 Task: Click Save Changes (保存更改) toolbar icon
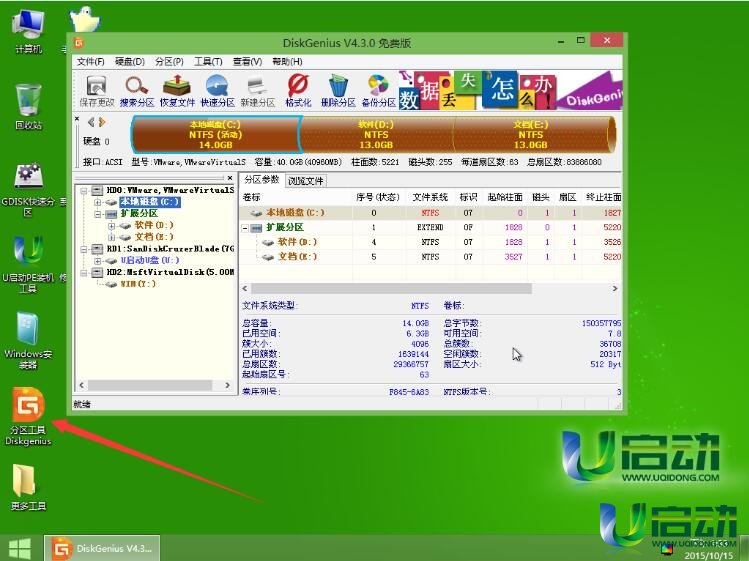coord(96,91)
